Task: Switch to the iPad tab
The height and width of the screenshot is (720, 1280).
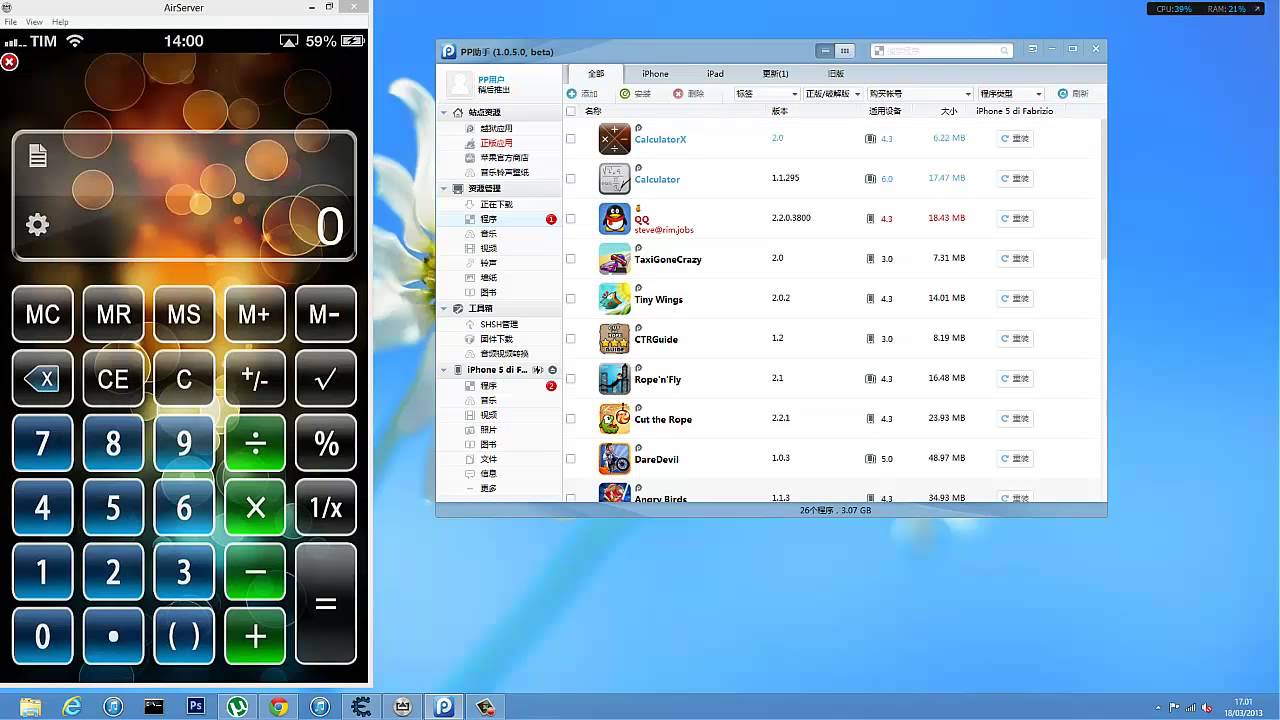Action: 715,74
